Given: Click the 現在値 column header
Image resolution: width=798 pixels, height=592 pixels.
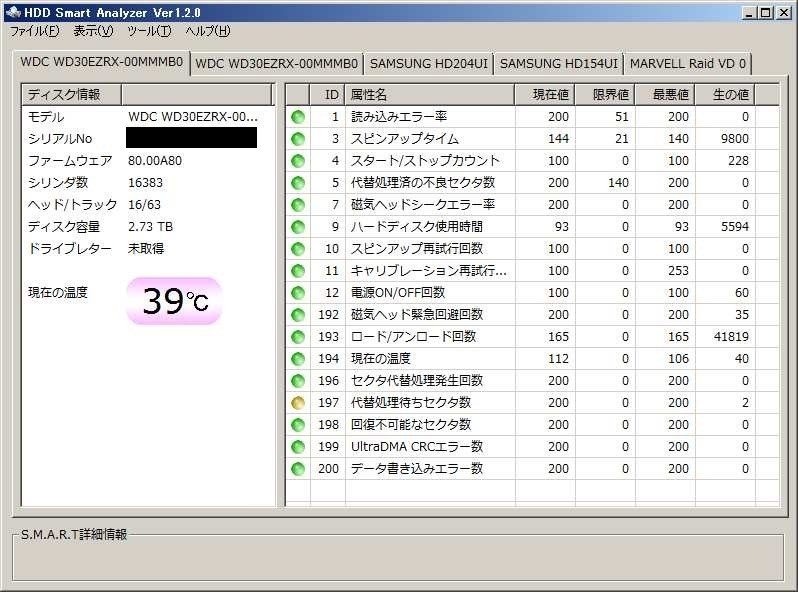Looking at the screenshot, I should [545, 95].
